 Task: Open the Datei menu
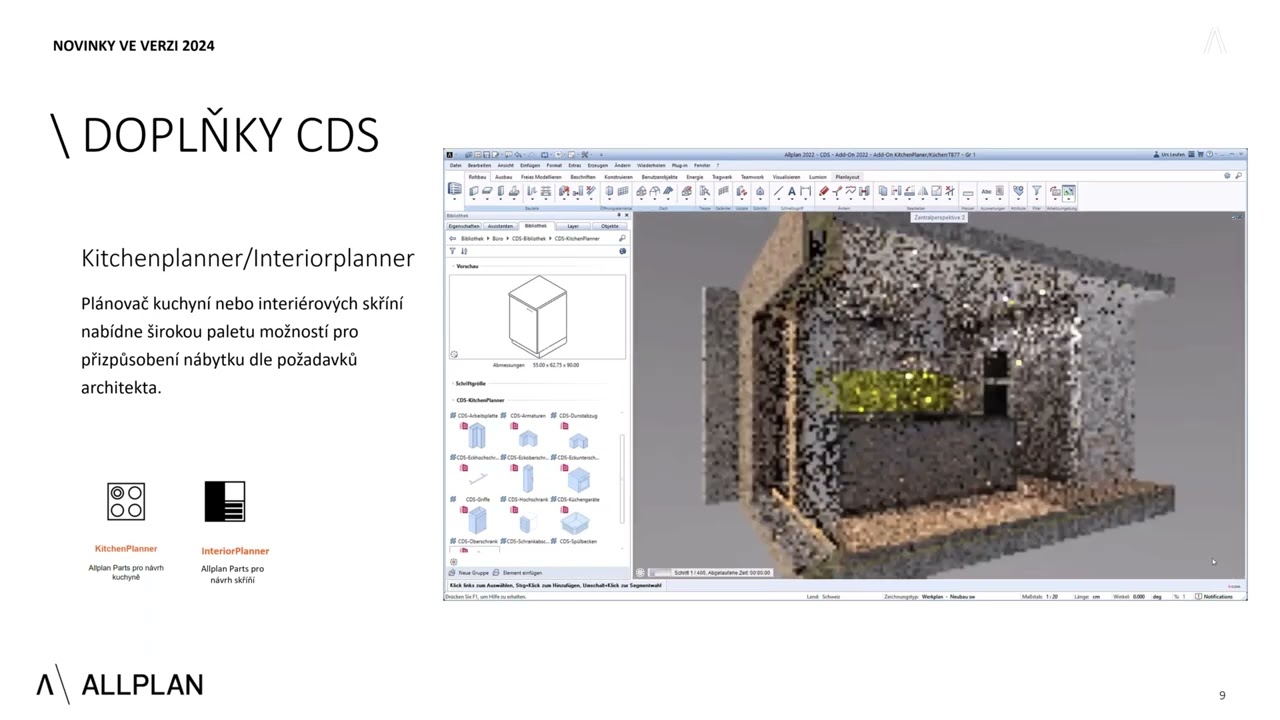[x=455, y=165]
